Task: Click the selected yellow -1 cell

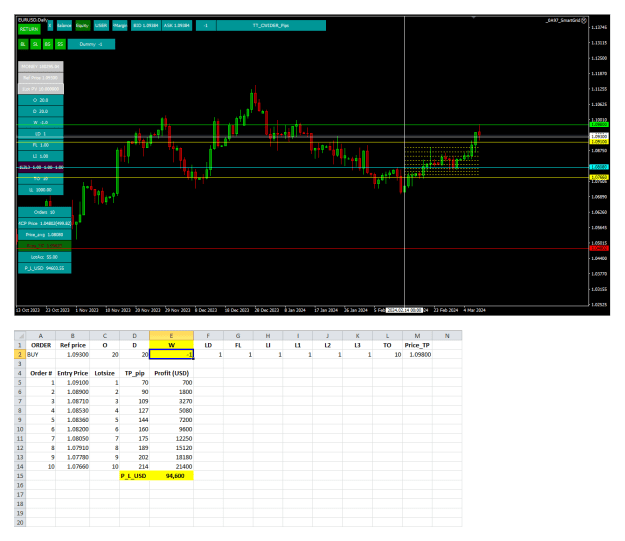Action: (171, 354)
